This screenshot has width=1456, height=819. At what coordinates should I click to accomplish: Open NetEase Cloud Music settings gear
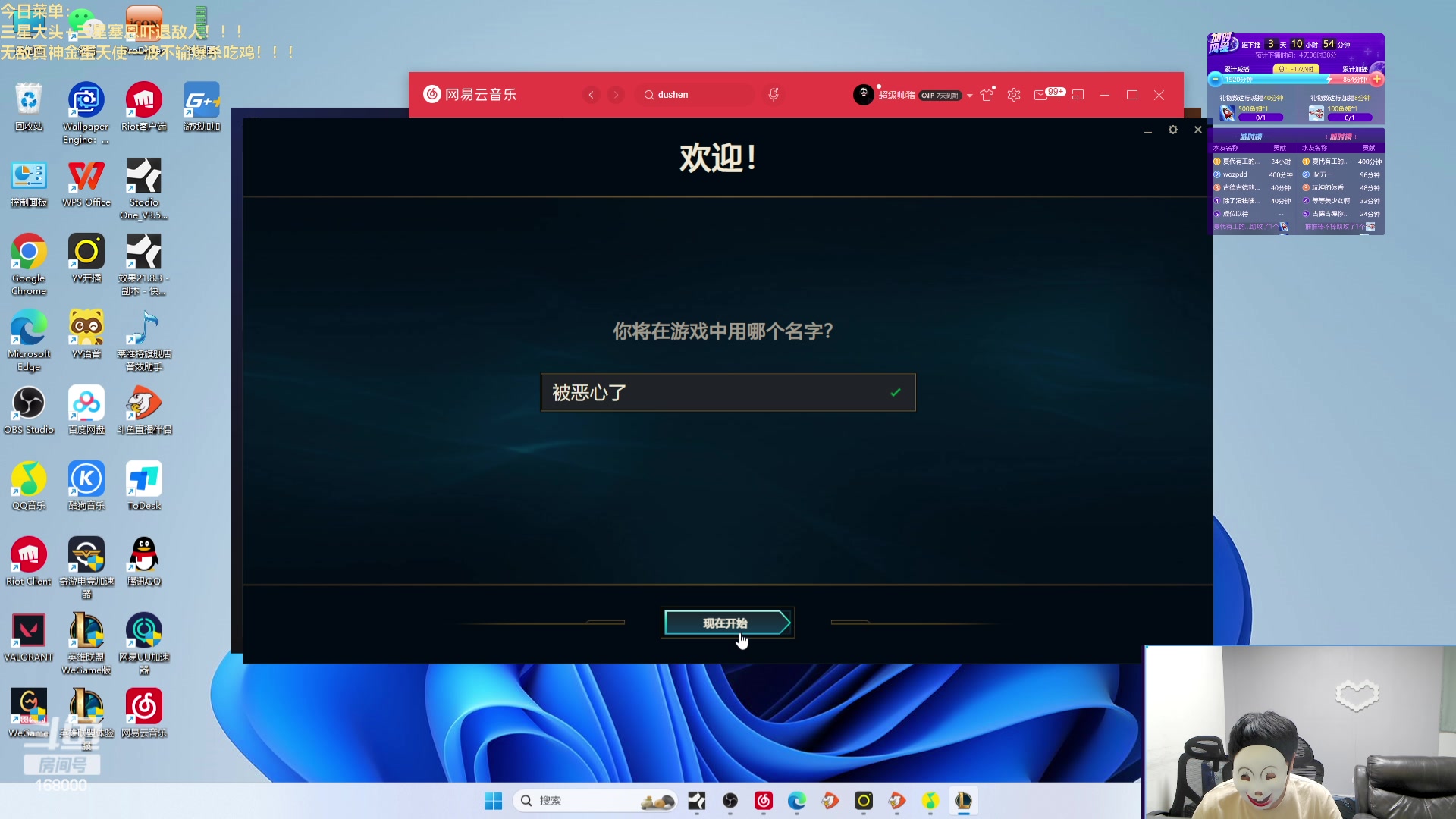(x=1014, y=95)
